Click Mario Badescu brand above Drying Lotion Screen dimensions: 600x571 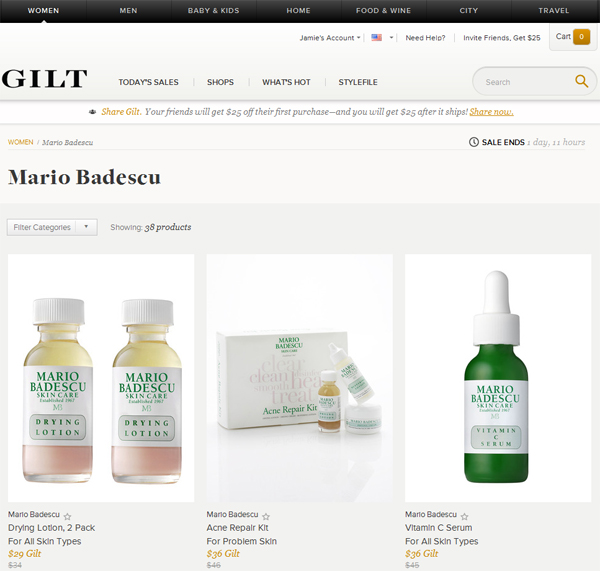[x=34, y=514]
